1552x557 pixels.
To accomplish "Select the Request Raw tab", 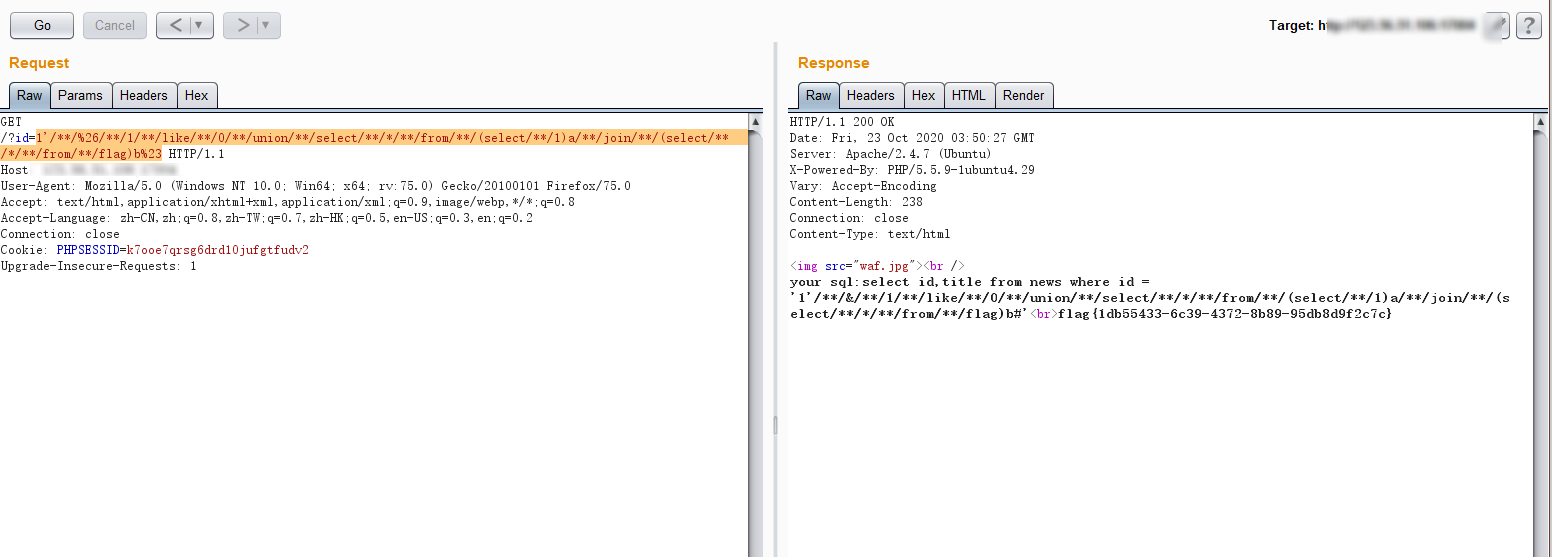I will 29,95.
